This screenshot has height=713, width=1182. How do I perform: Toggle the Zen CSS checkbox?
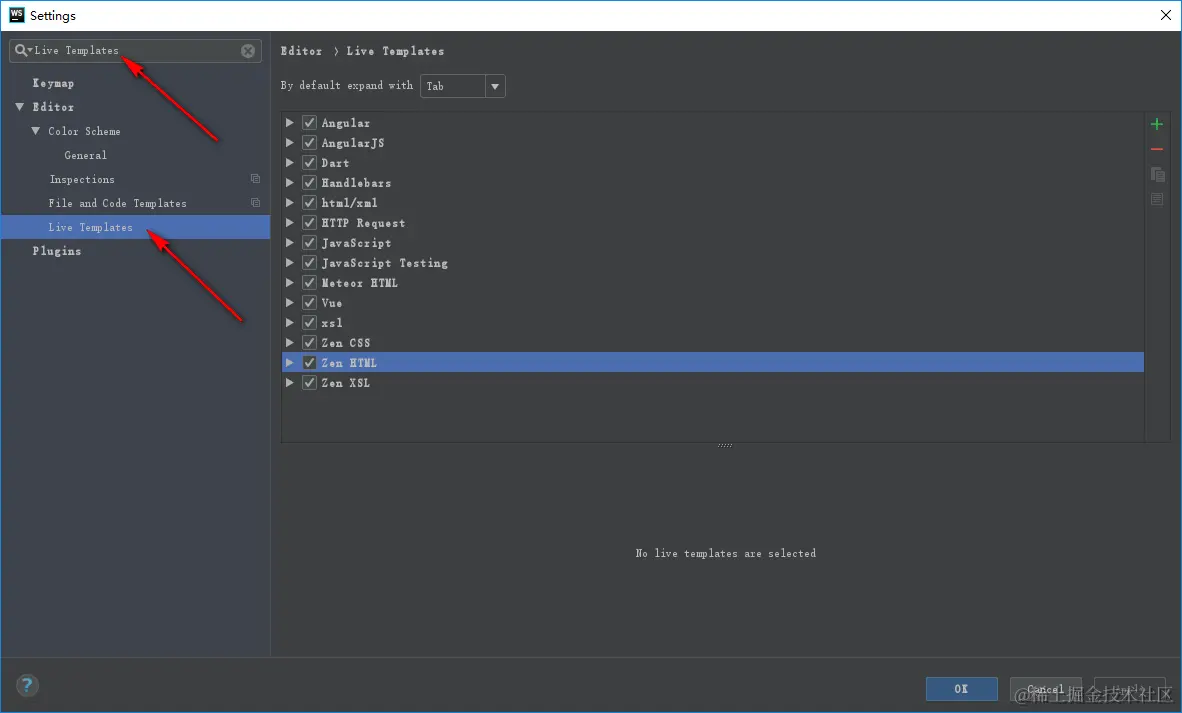tap(309, 342)
